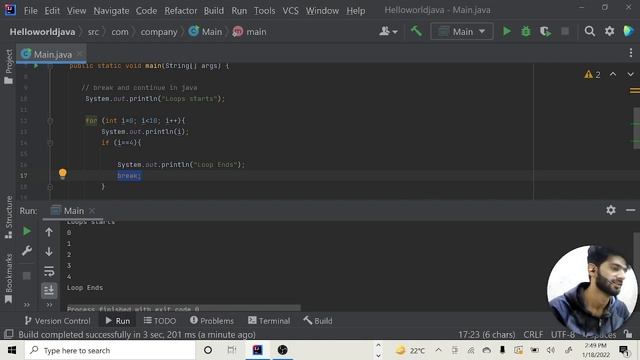Click UTF-8 encoding in status bar
Screen dimensions: 640x360
pyautogui.click(x=563, y=335)
